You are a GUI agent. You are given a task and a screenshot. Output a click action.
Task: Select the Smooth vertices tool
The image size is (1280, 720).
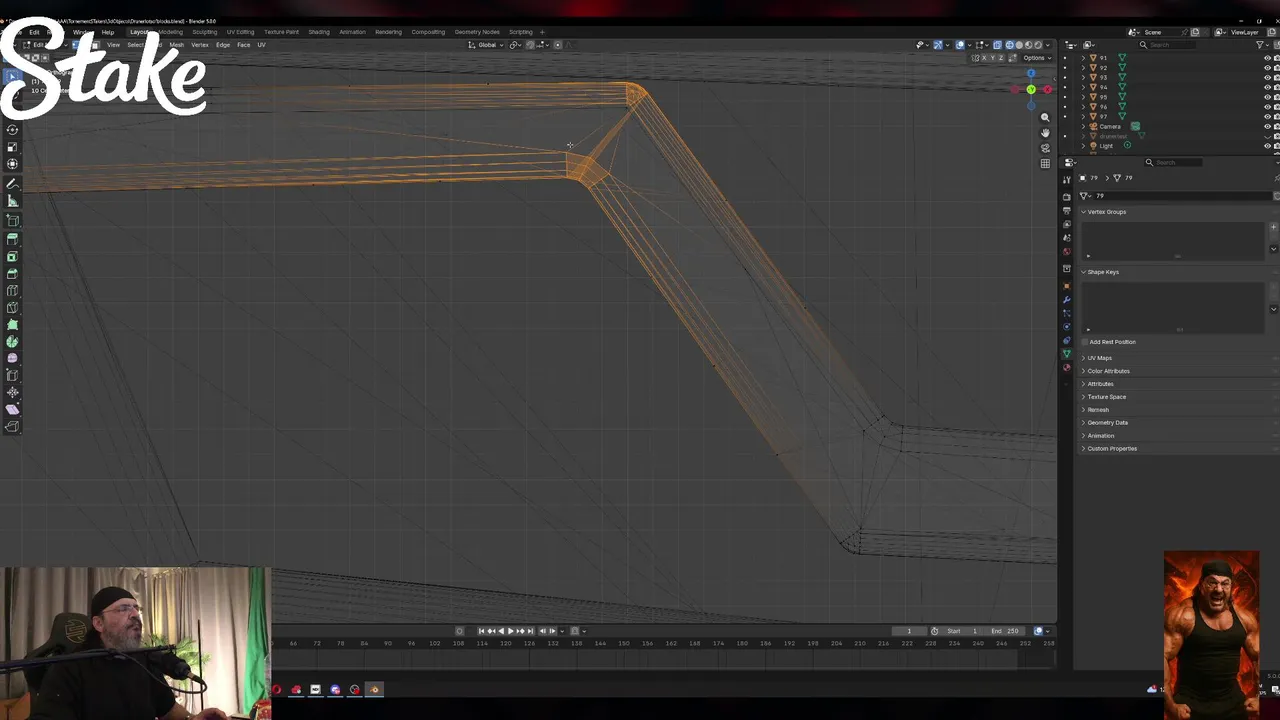click(x=12, y=358)
